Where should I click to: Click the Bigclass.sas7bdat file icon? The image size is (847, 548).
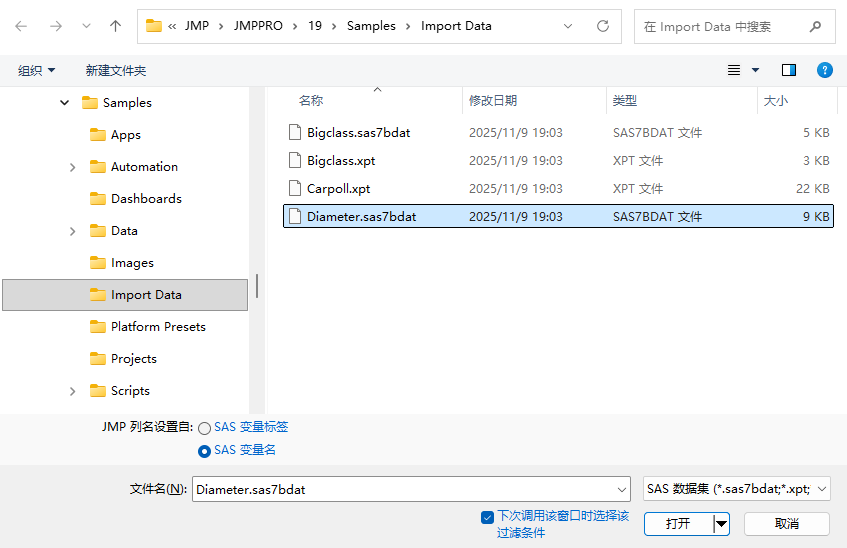pyautogui.click(x=294, y=132)
